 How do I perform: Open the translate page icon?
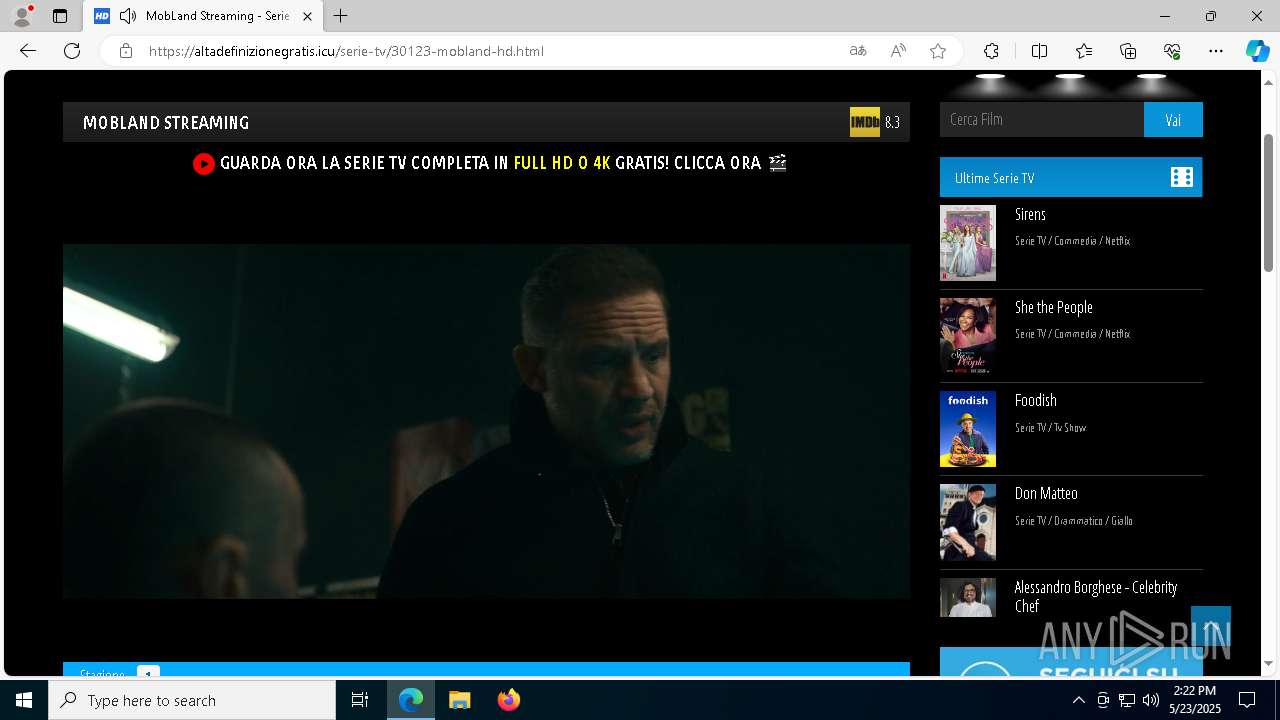[x=858, y=51]
